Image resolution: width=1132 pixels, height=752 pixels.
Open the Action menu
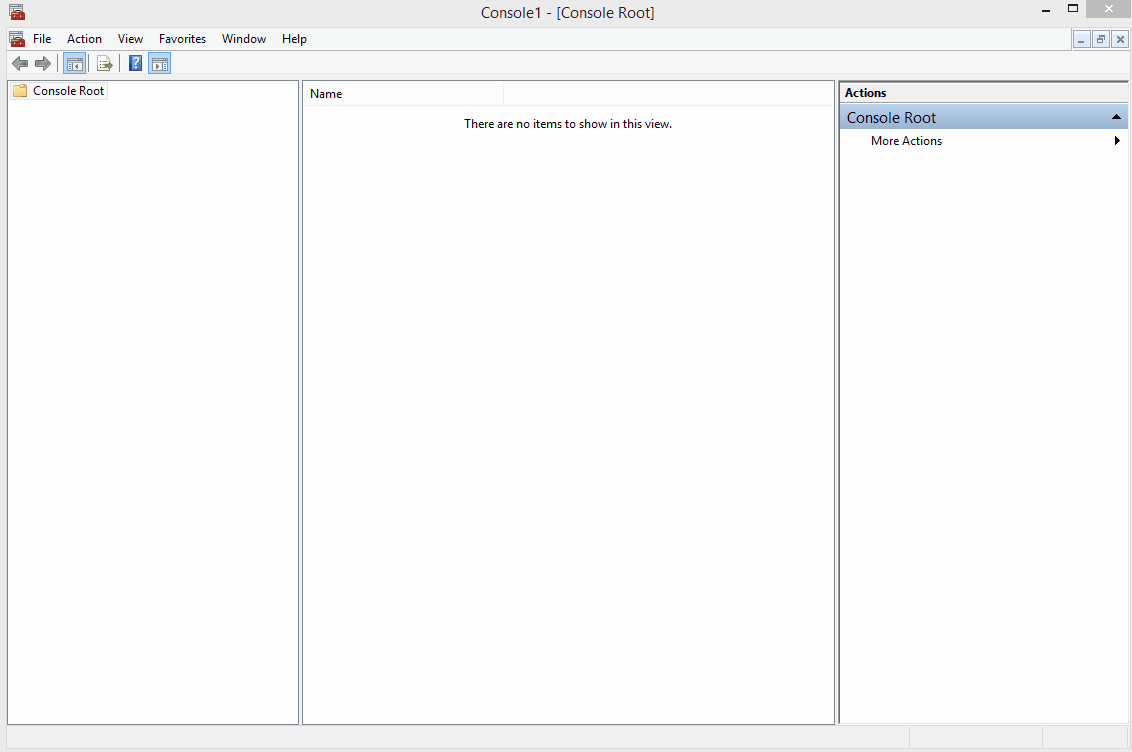pos(84,39)
